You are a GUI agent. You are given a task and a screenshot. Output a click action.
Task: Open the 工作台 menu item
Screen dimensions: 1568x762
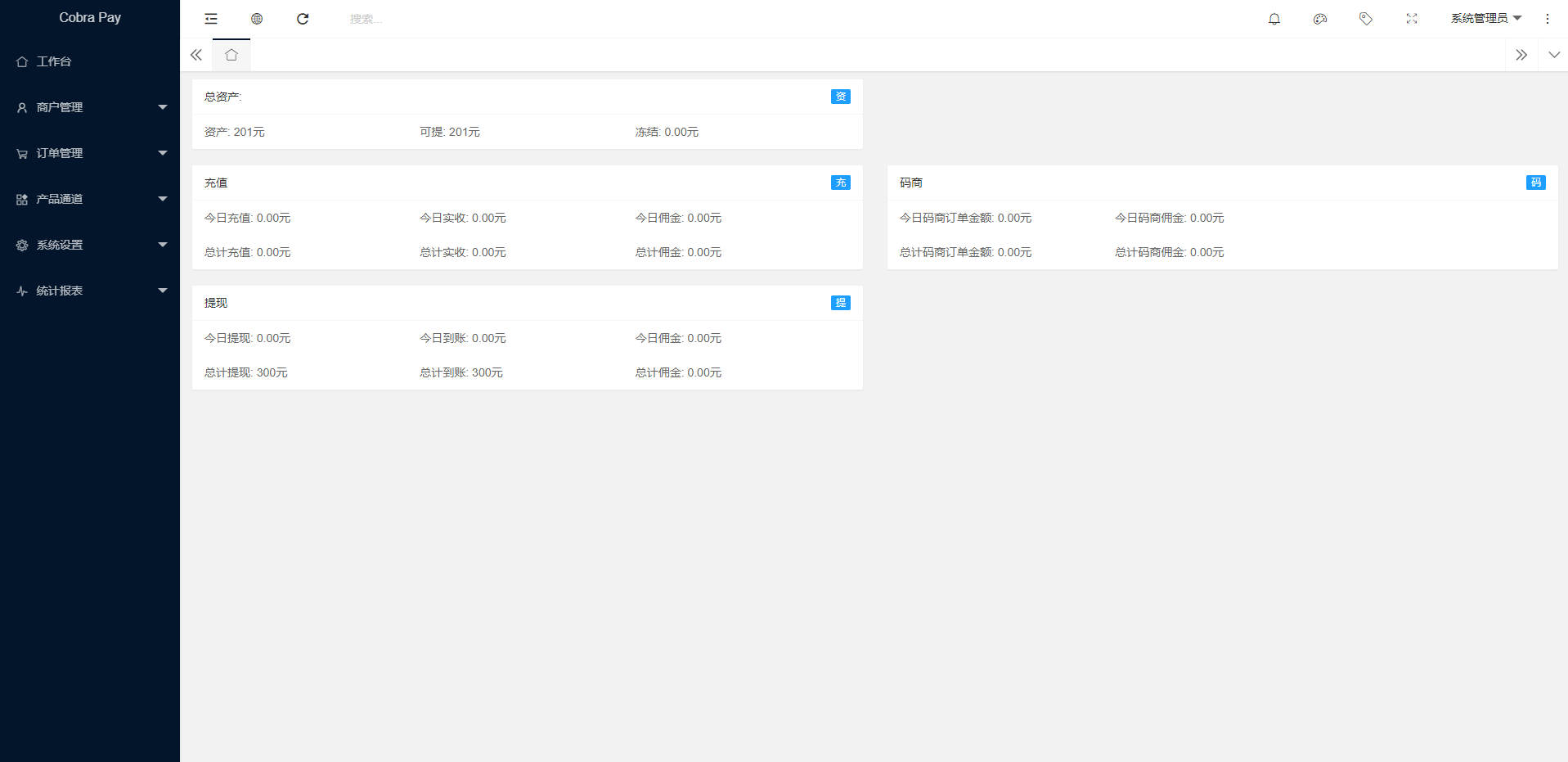[54, 61]
